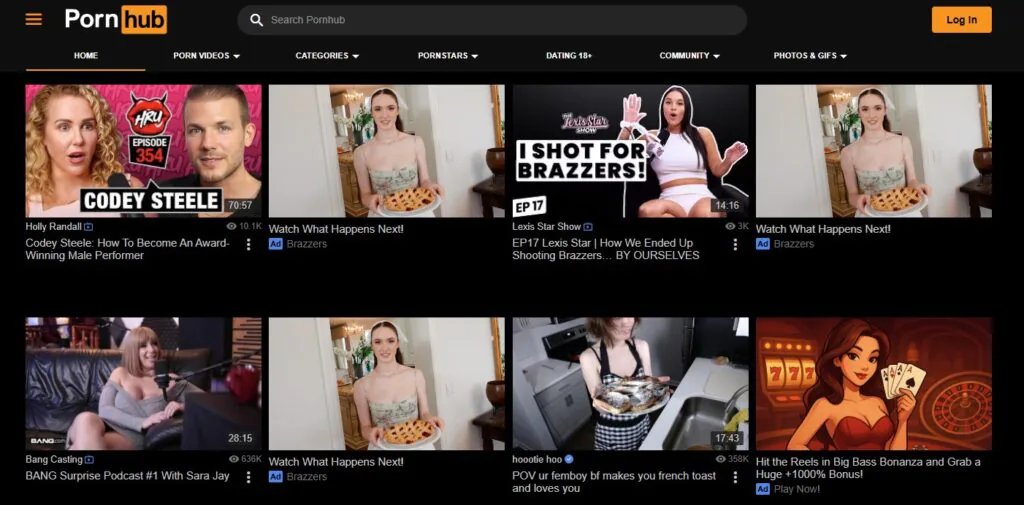Click the 17:43 duration label
The height and width of the screenshot is (505, 1024).
[727, 438]
